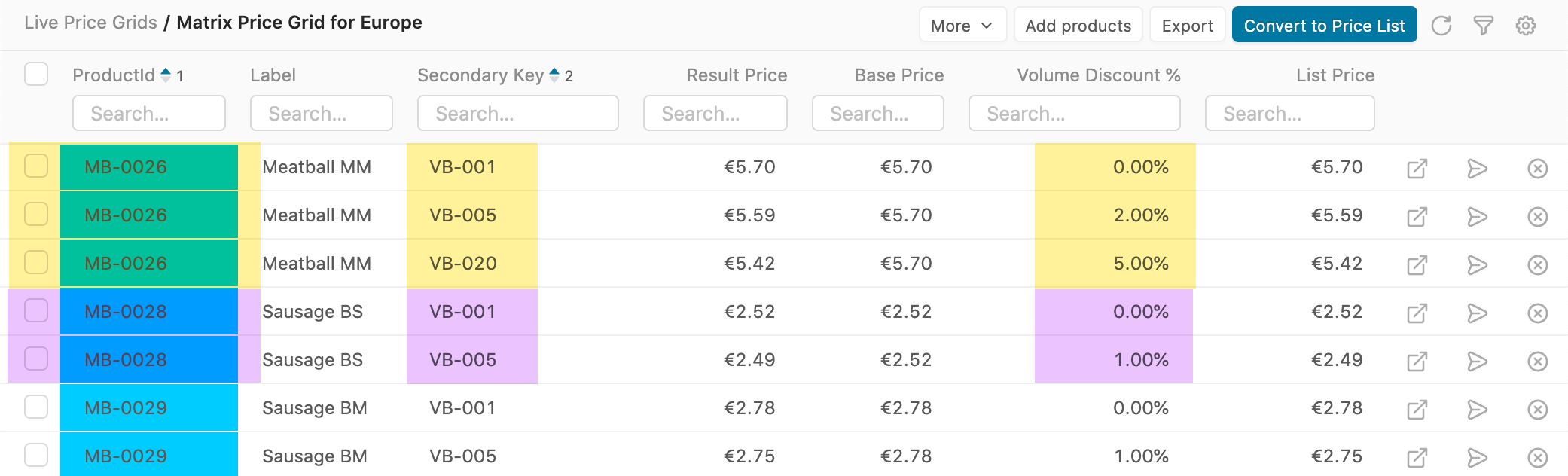The width and height of the screenshot is (1568, 476).
Task: Open details icon for MB-0026 VB-001 row
Action: 1417,168
